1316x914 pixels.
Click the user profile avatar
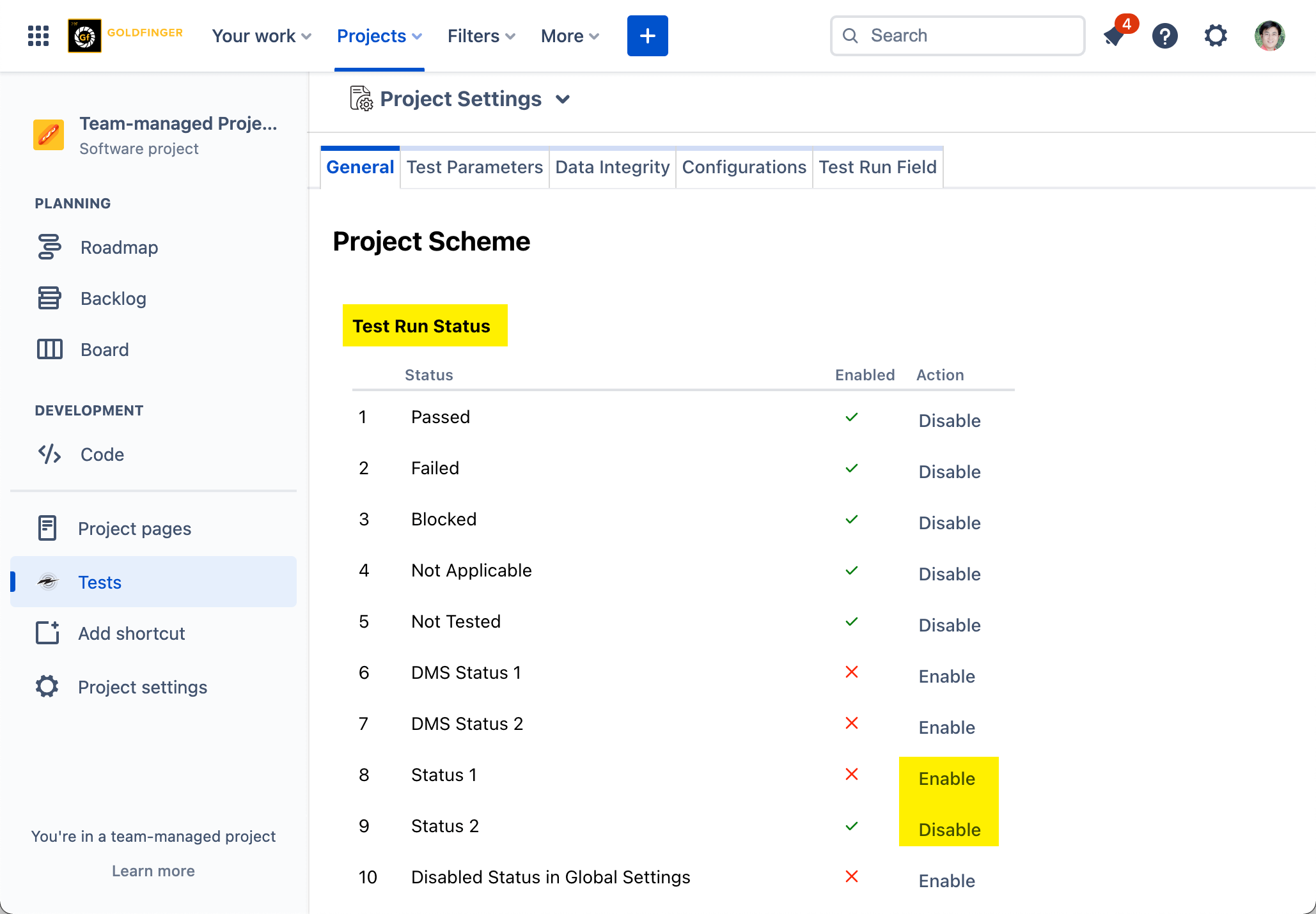[1269, 36]
